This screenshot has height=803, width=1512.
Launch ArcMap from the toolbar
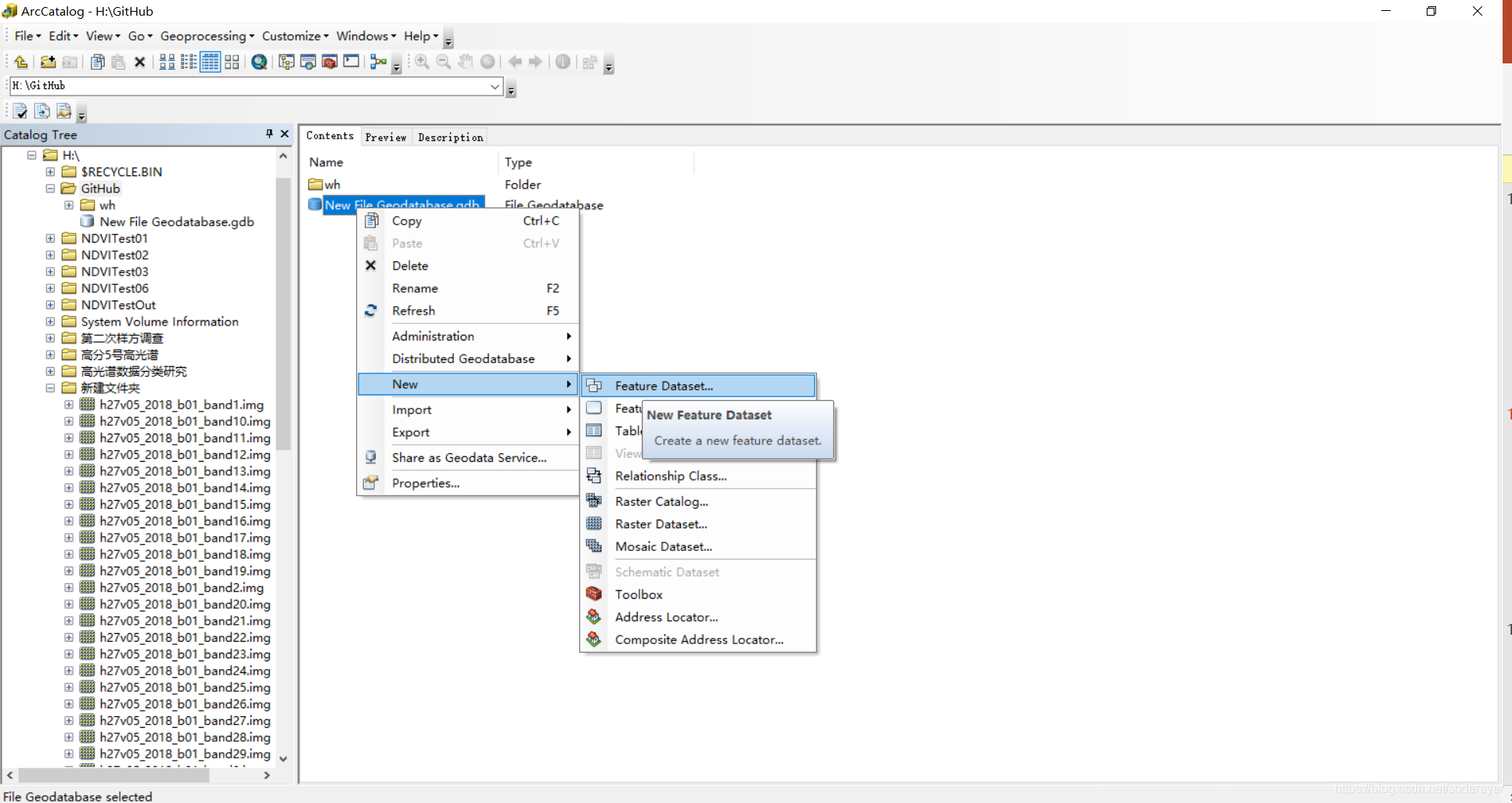coord(260,62)
